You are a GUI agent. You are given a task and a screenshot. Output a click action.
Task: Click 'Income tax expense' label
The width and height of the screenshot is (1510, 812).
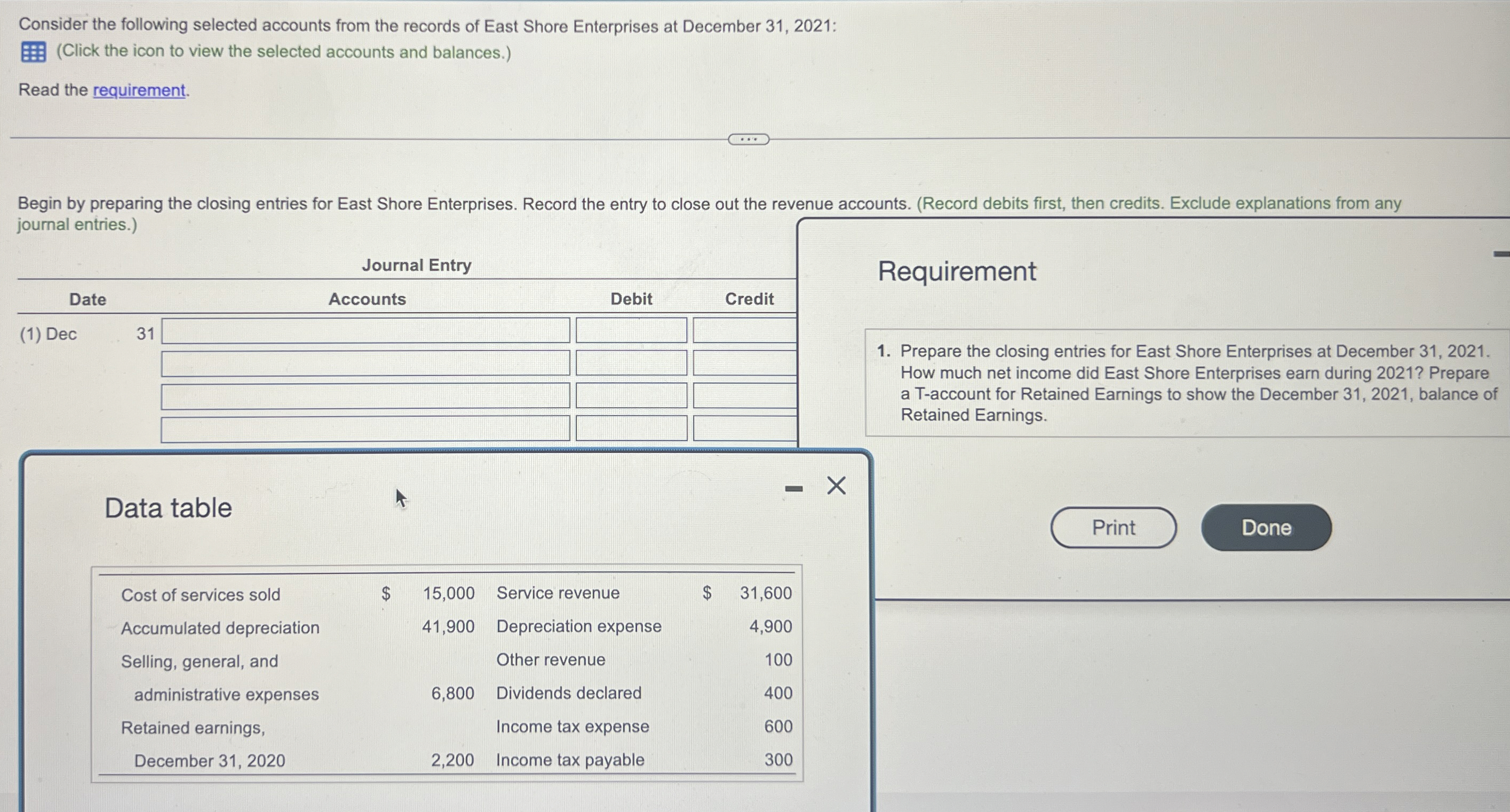tap(572, 727)
